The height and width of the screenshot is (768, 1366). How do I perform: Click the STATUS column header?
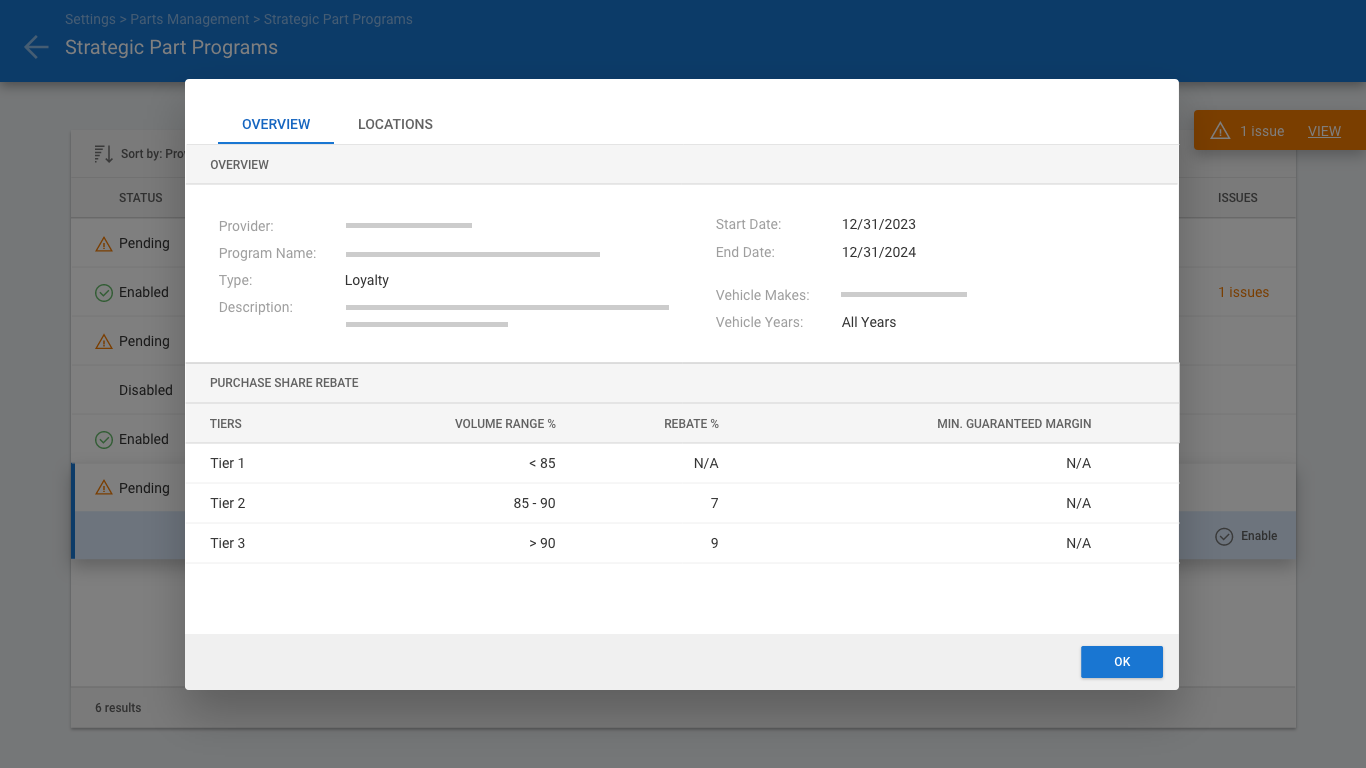141,198
